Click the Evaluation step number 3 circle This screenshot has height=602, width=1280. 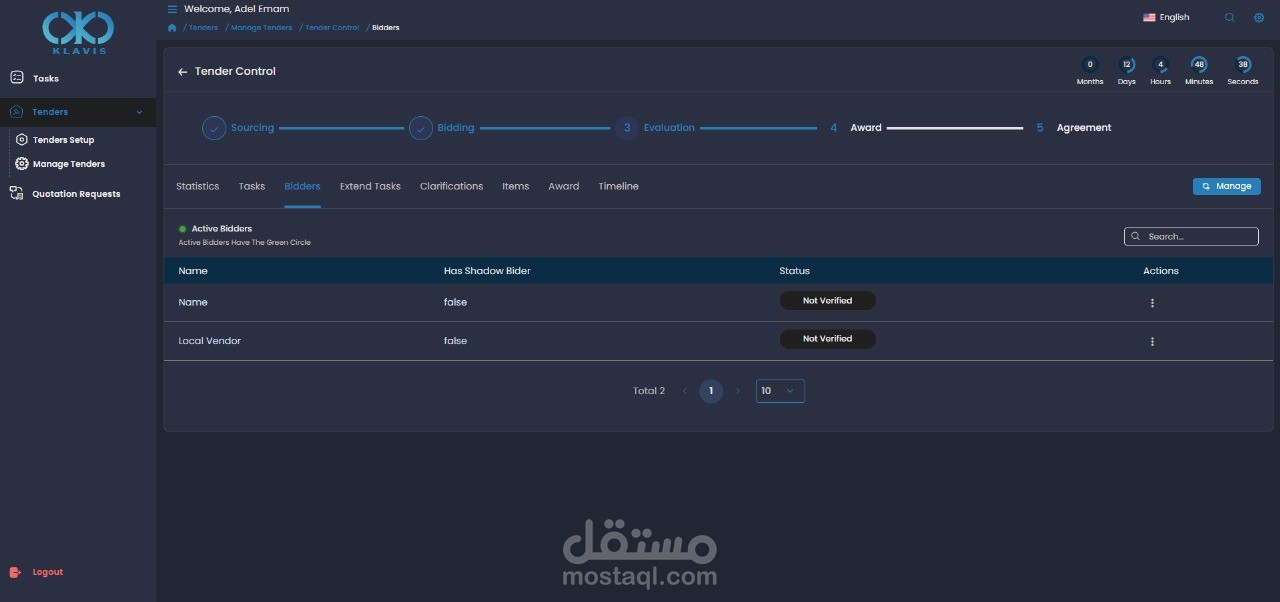tap(627, 128)
